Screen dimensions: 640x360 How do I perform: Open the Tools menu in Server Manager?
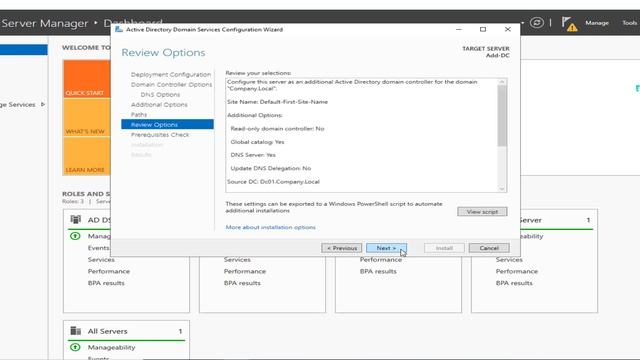coord(630,23)
